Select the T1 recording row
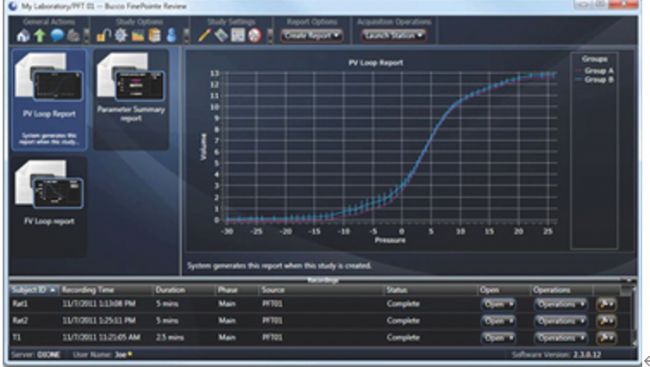The height and width of the screenshot is (367, 650). (321, 338)
